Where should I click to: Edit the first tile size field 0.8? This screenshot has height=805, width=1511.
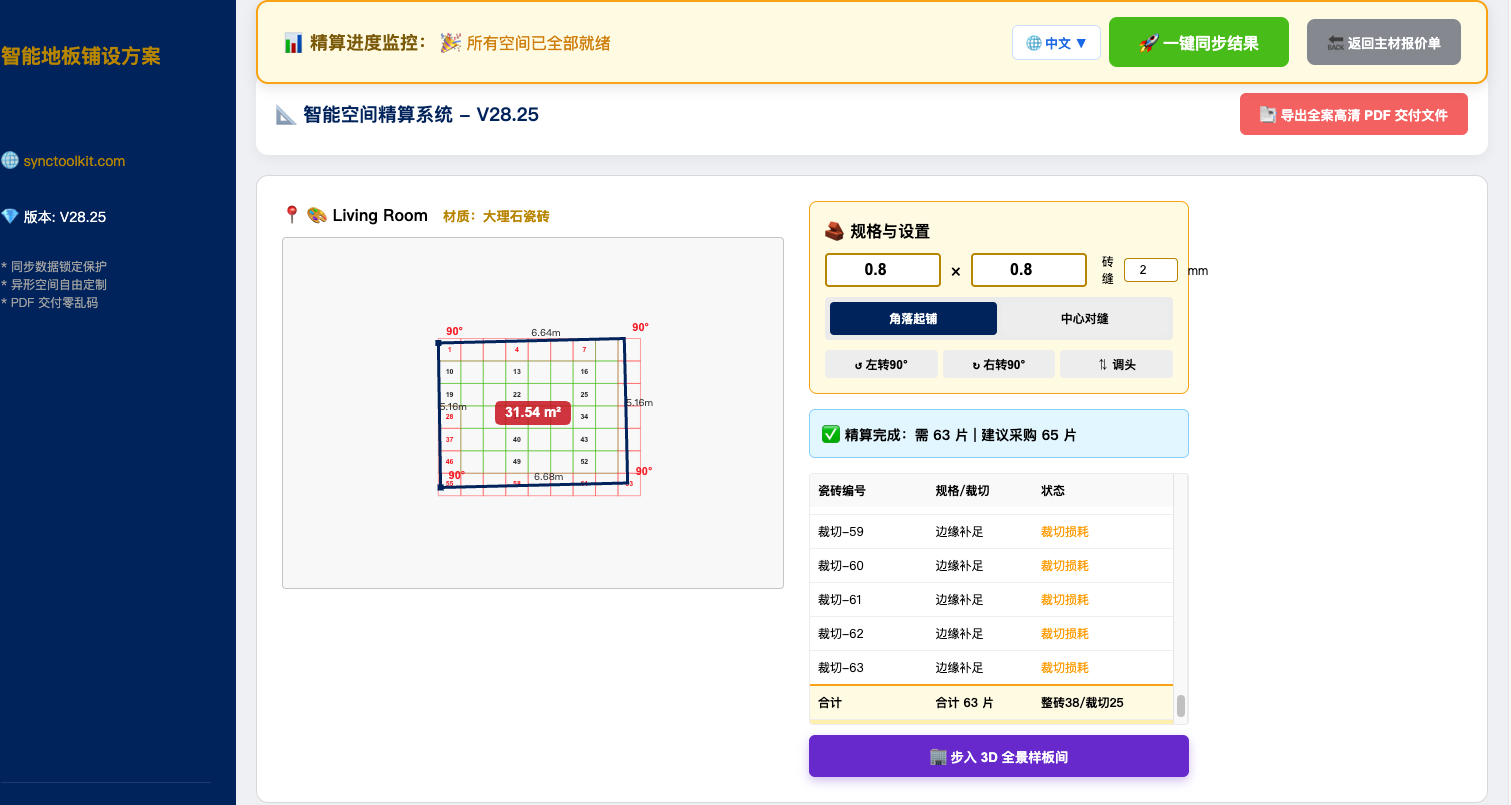click(883, 270)
